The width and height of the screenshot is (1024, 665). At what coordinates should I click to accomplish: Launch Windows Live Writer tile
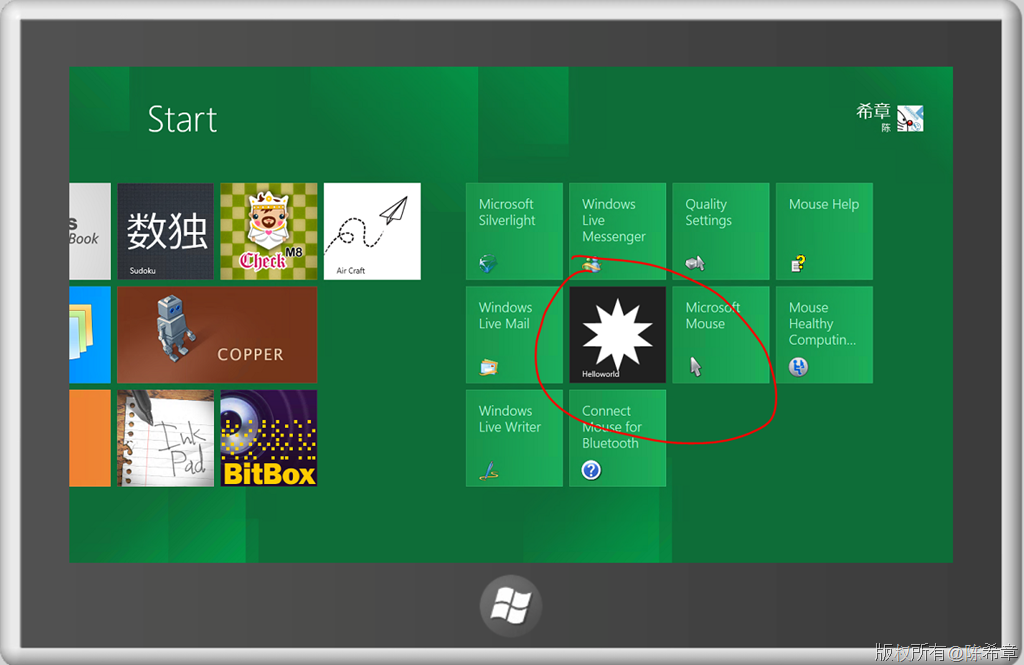pos(514,438)
